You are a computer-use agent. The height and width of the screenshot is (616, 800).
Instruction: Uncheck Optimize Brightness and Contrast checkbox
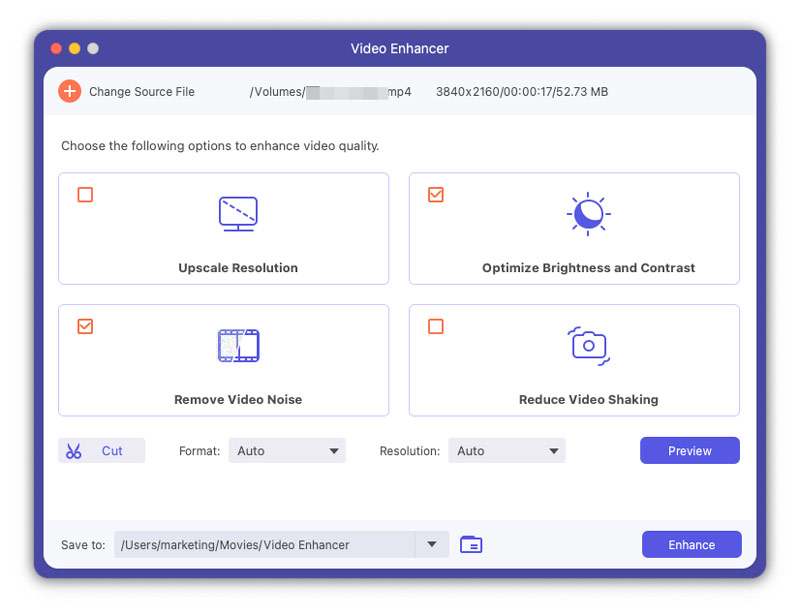tap(436, 195)
